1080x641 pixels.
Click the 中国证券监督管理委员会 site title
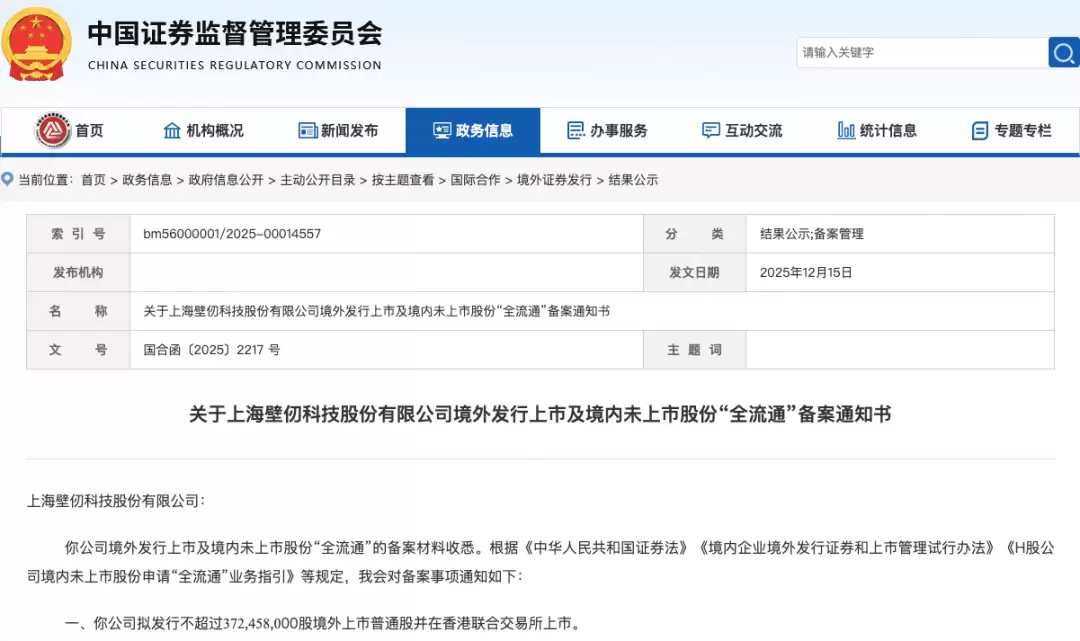[235, 33]
